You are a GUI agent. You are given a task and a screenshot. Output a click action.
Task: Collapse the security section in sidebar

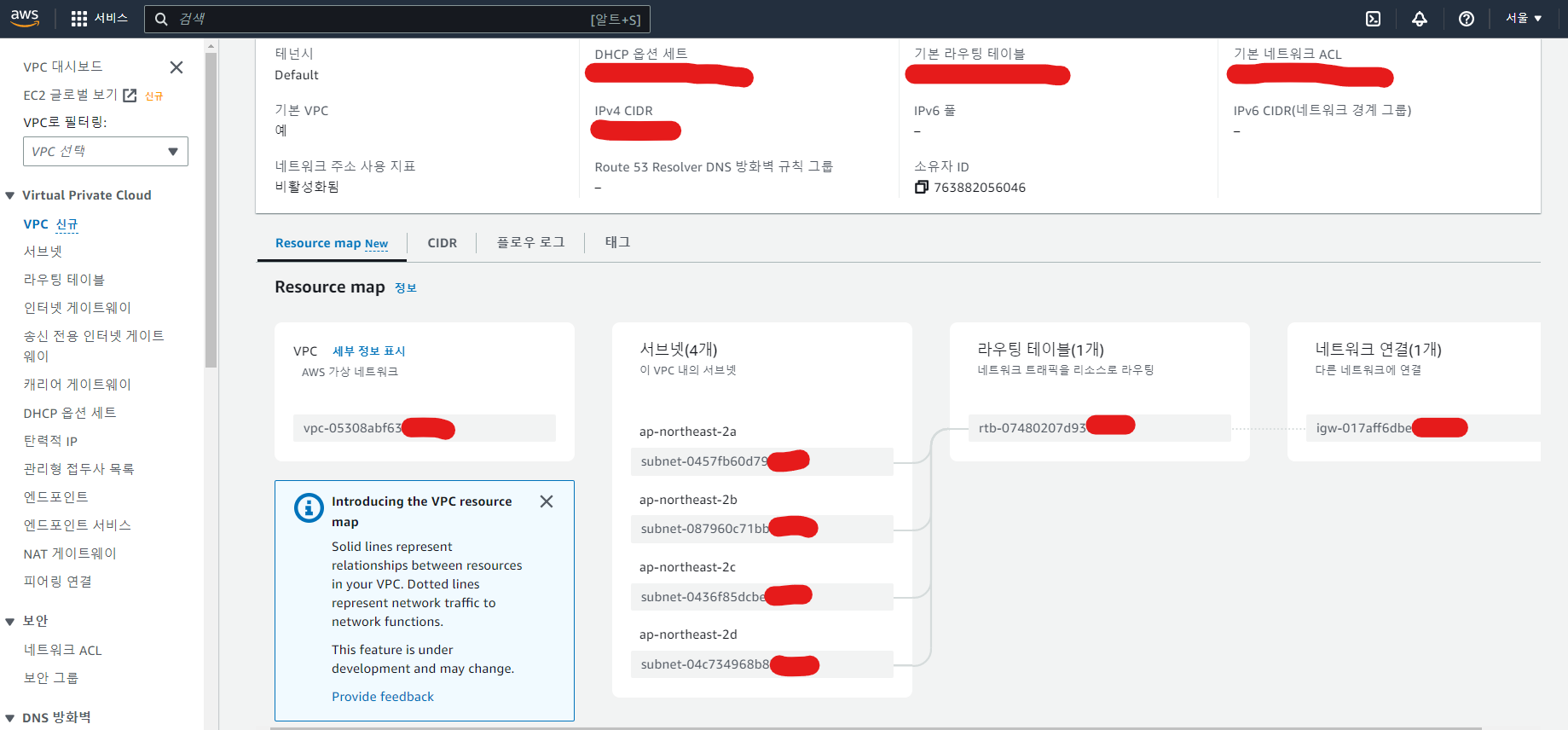coord(10,622)
